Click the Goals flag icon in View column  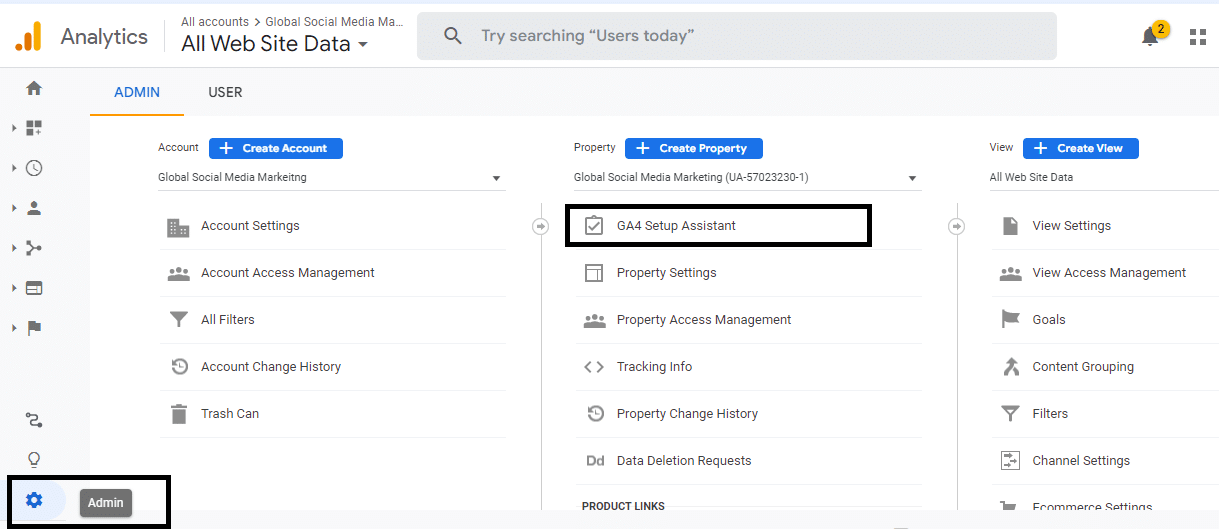(x=1011, y=319)
